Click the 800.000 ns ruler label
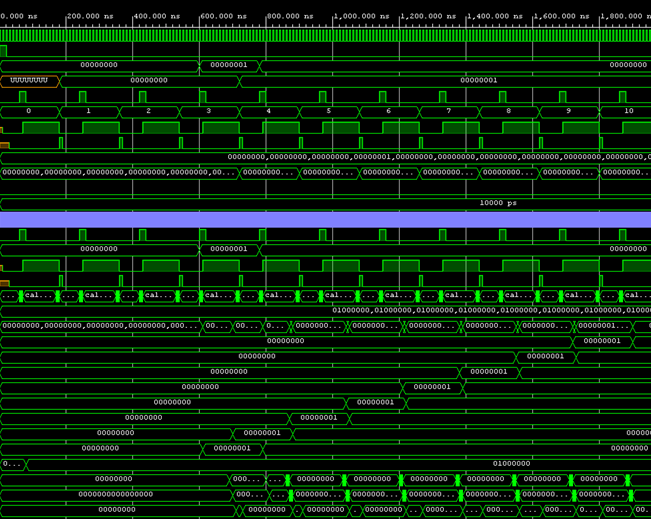This screenshot has width=651, height=519. (290, 17)
